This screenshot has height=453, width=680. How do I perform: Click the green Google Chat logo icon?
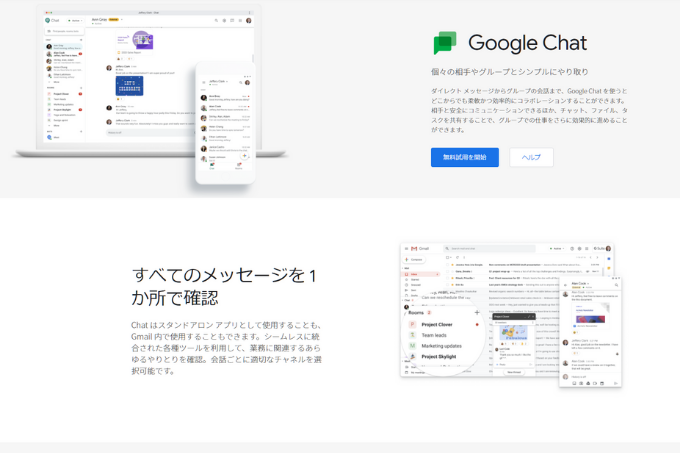(445, 43)
